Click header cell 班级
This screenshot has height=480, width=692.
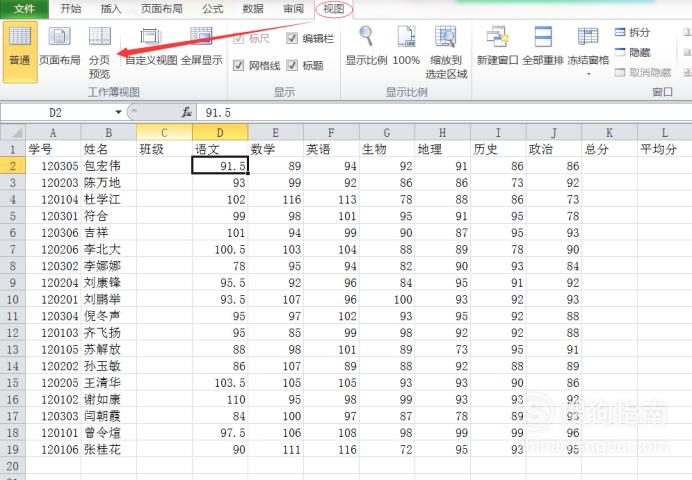(x=164, y=149)
